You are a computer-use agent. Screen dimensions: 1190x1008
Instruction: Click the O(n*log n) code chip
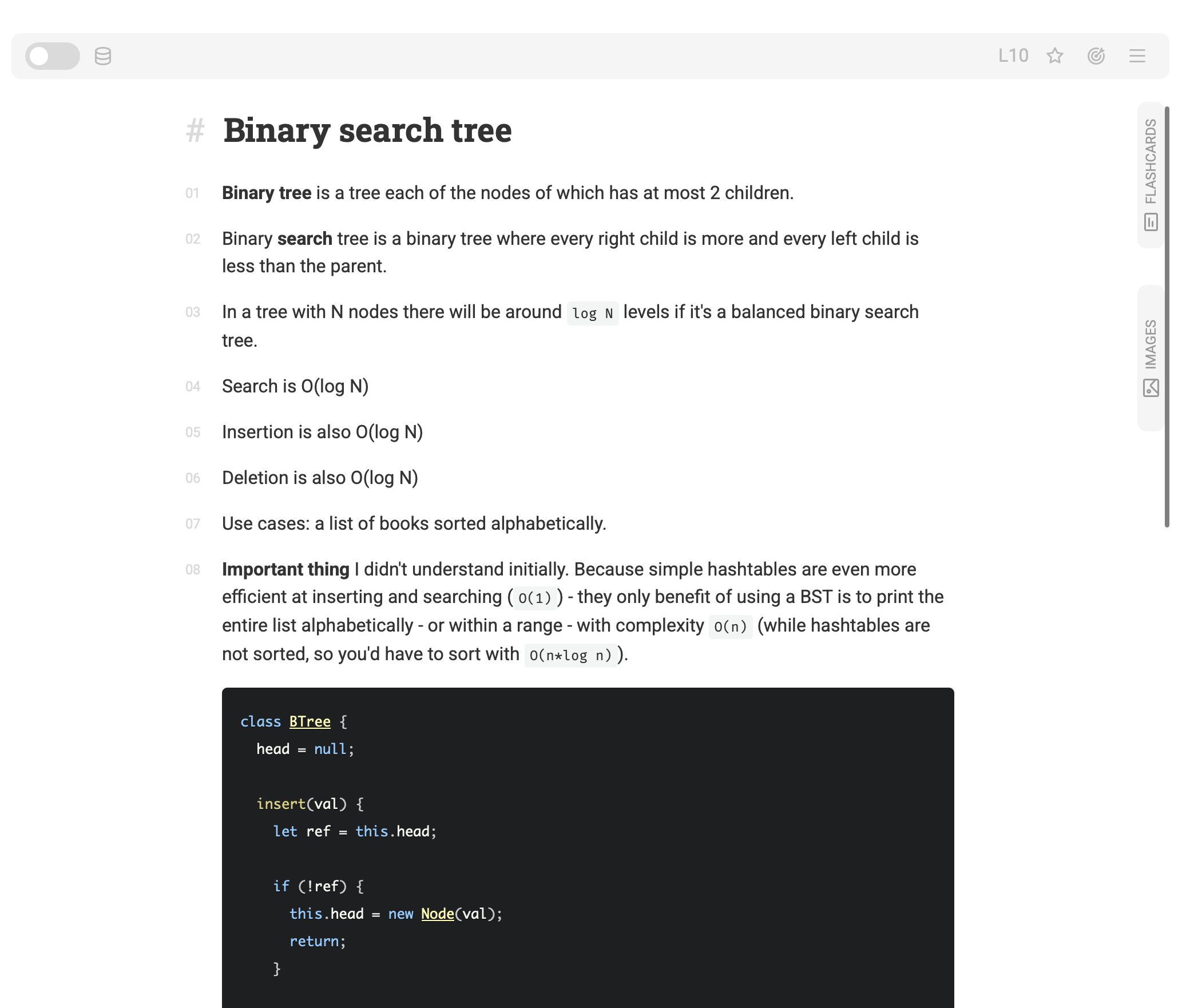click(570, 654)
